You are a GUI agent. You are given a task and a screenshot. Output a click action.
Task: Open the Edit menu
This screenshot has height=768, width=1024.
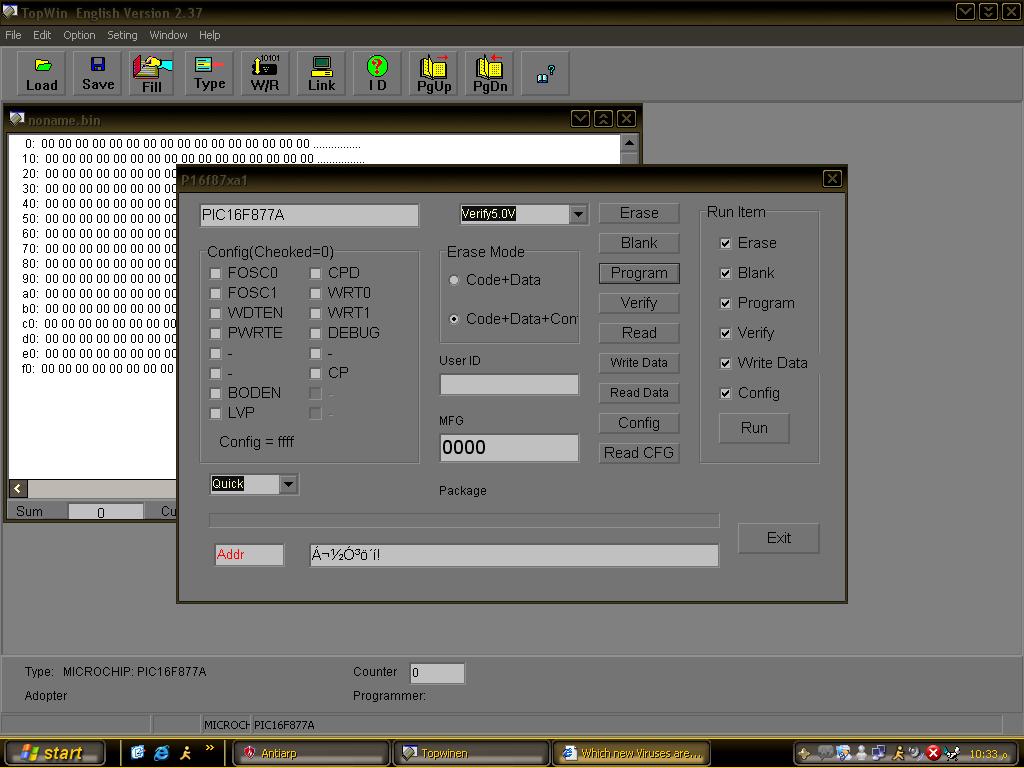coord(42,35)
